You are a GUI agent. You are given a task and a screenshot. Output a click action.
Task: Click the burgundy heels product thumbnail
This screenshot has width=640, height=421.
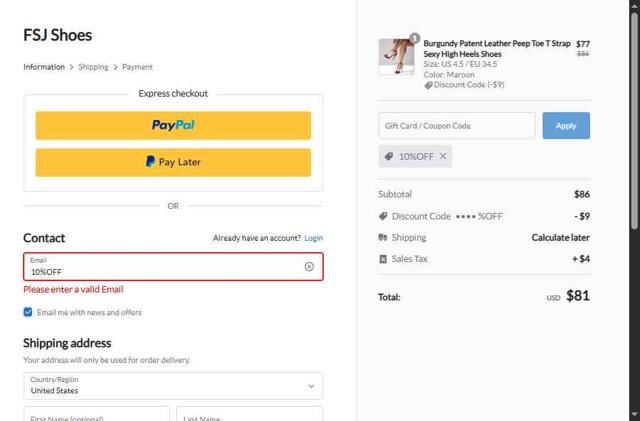[396, 57]
